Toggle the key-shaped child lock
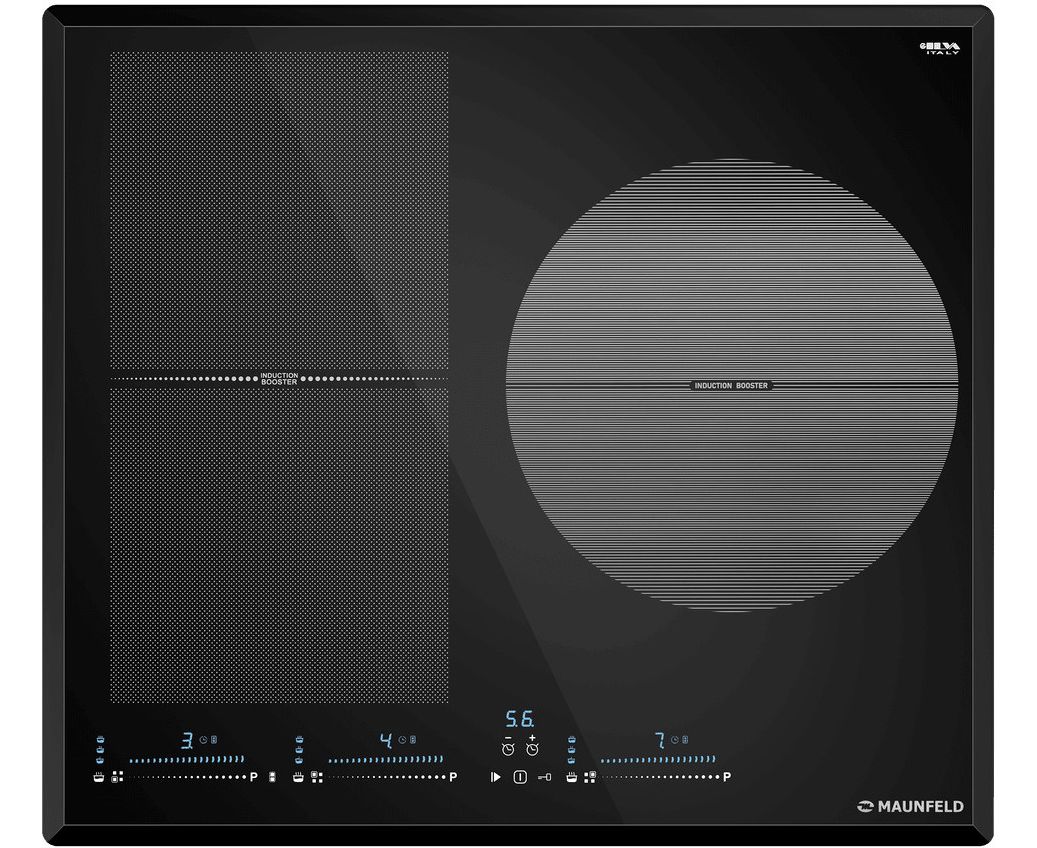 point(545,777)
